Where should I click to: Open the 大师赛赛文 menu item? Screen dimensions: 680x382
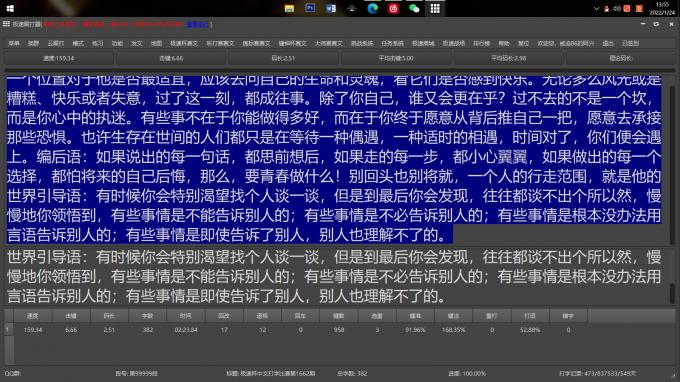coord(328,43)
